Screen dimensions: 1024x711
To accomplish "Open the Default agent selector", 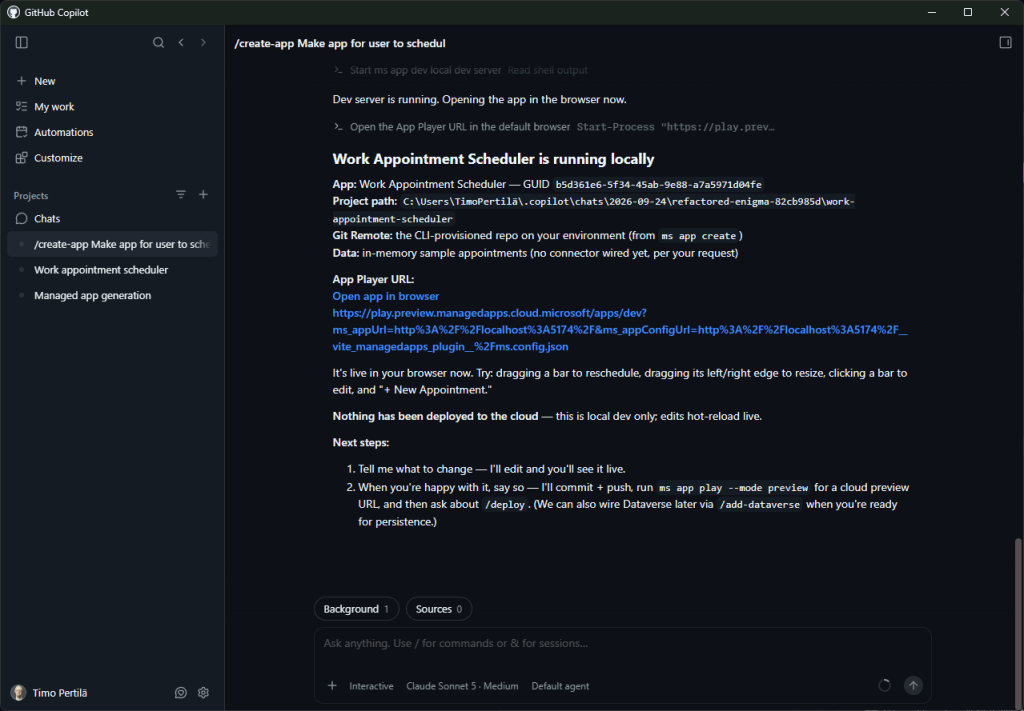I will [560, 686].
